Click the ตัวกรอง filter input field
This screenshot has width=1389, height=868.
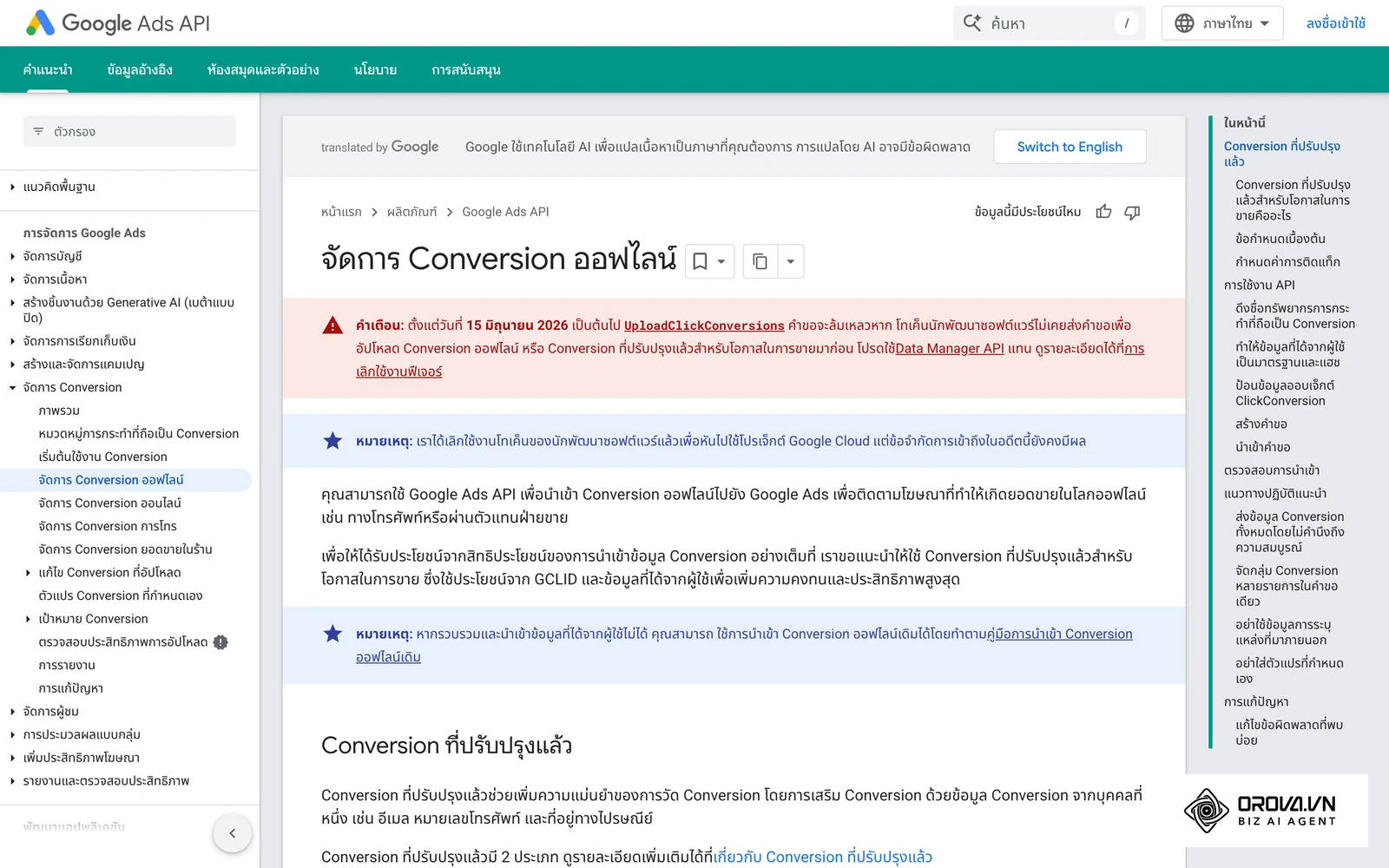click(129, 131)
